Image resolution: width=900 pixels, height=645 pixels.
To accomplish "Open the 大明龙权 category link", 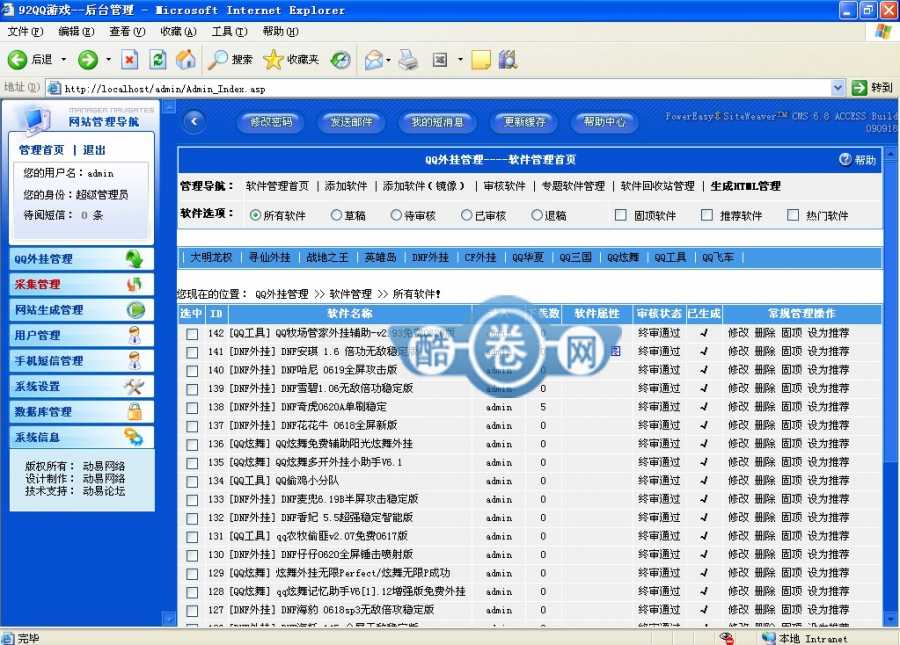I will click(x=211, y=257).
